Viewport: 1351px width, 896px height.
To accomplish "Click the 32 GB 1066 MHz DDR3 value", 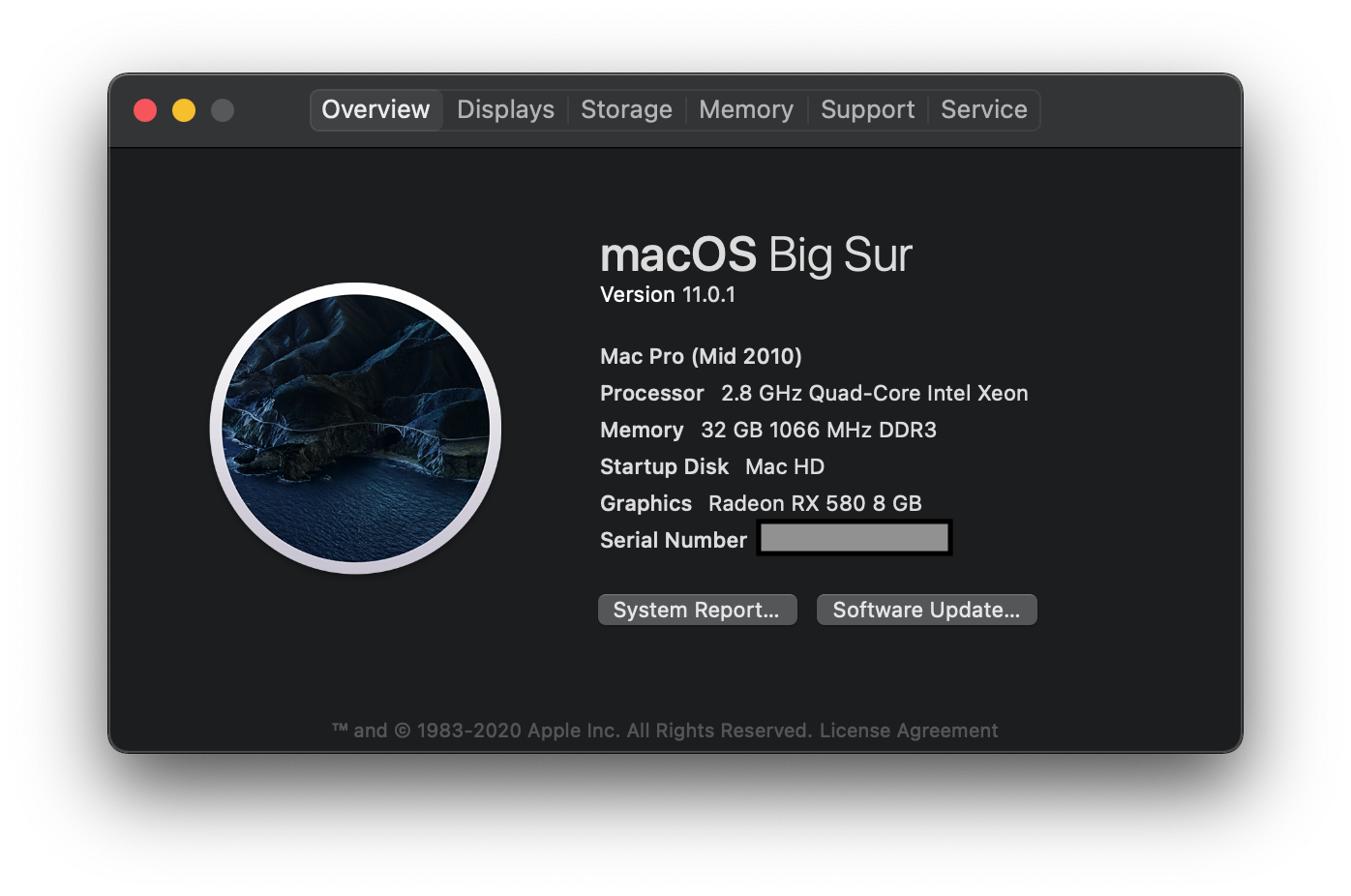I will click(x=819, y=430).
